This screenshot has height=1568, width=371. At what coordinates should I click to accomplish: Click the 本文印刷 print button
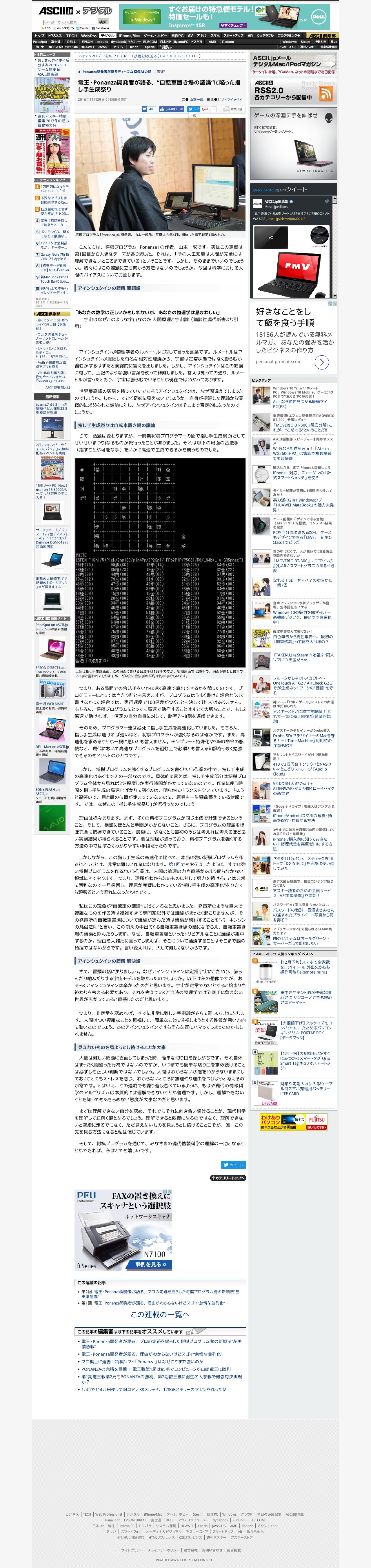(233, 109)
